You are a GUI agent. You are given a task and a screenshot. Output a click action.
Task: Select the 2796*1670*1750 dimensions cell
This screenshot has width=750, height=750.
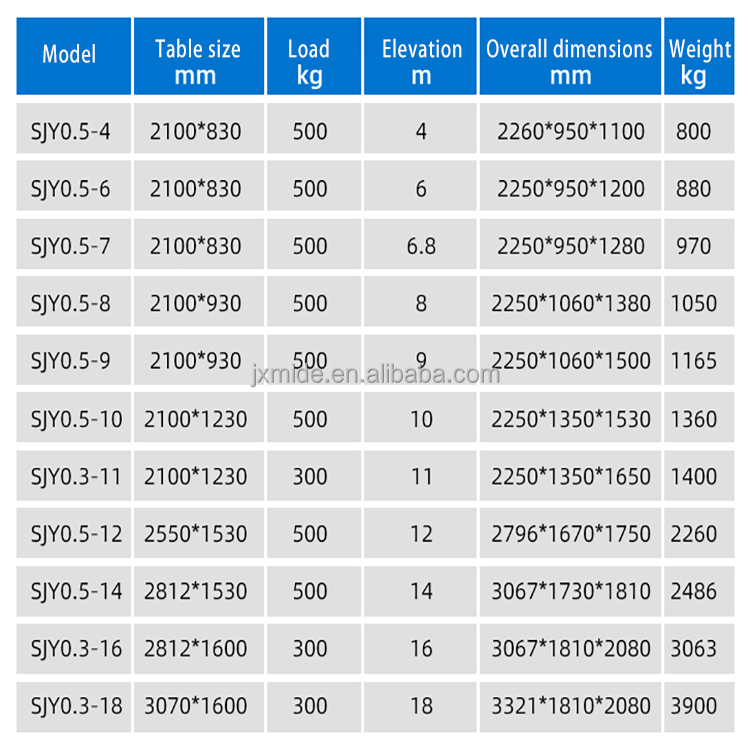click(x=570, y=534)
